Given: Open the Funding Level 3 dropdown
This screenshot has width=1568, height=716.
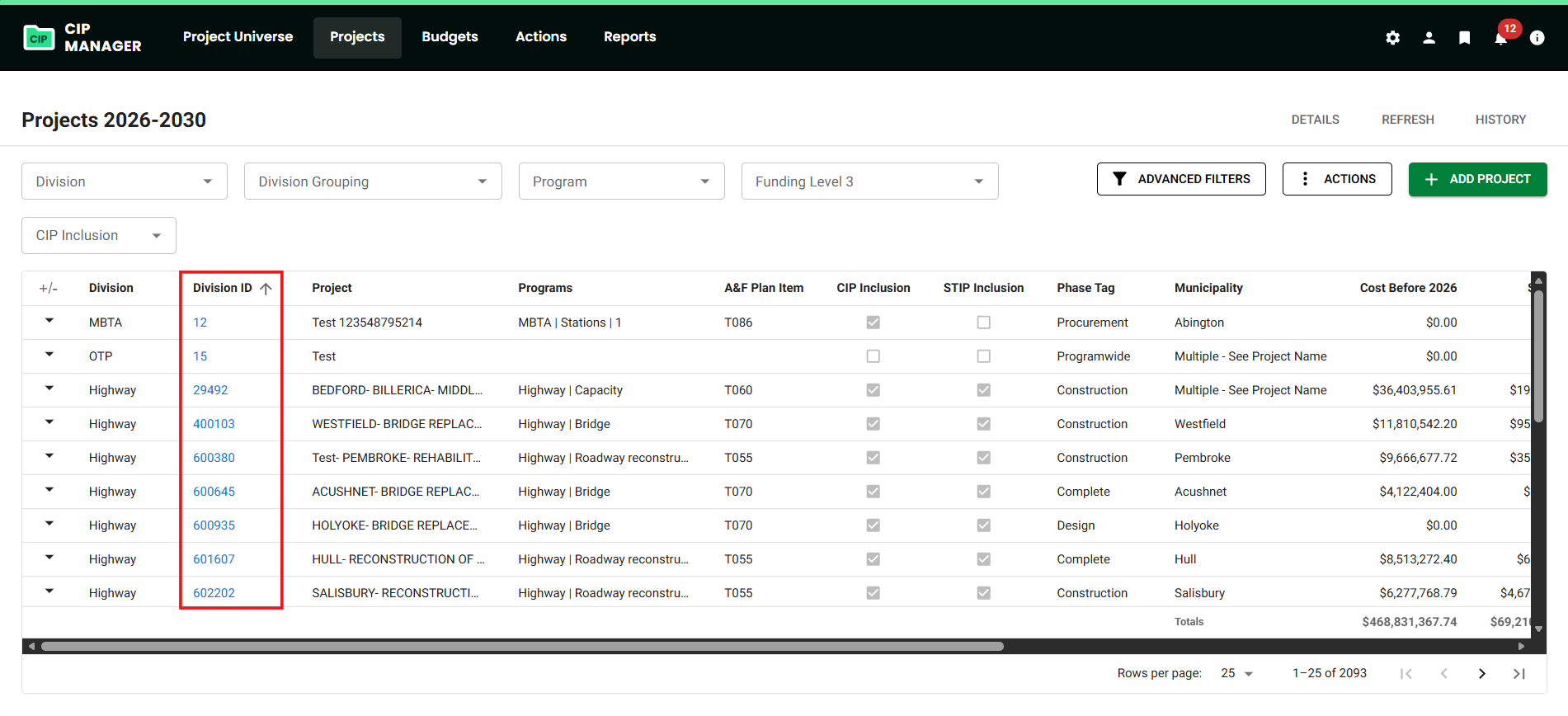Looking at the screenshot, I should coord(869,181).
